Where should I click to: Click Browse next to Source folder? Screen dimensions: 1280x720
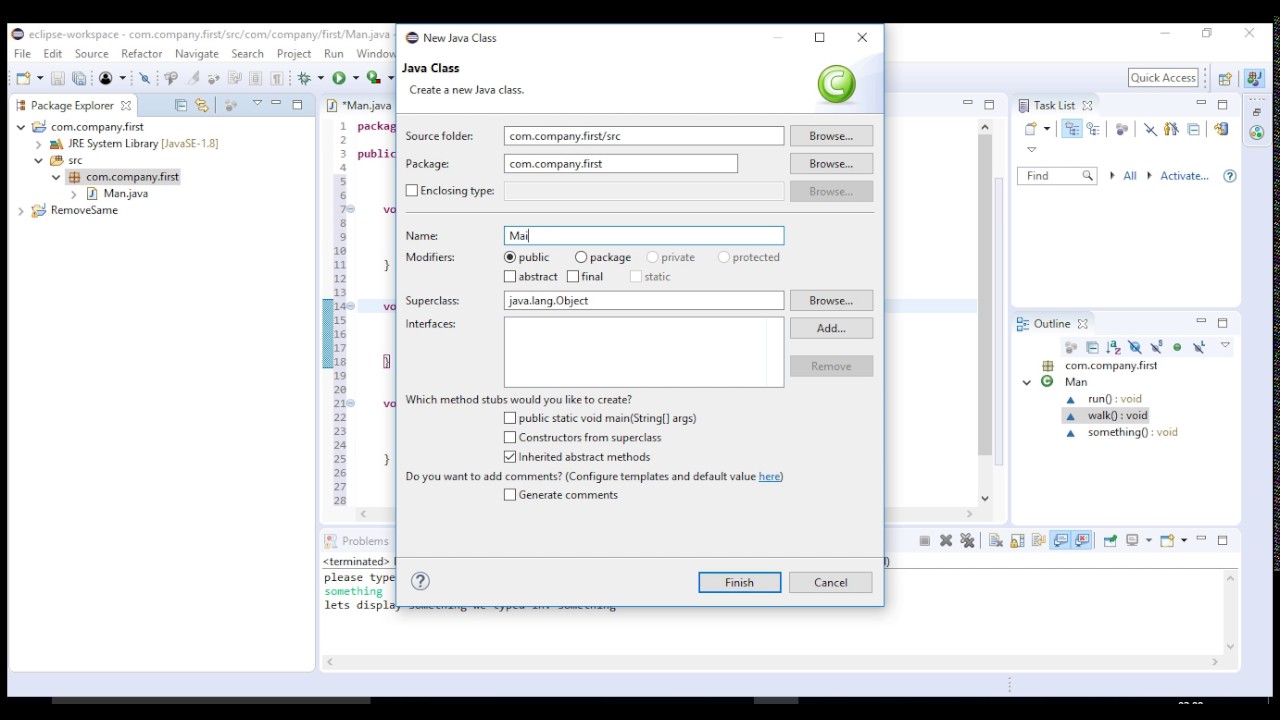pyautogui.click(x=831, y=136)
